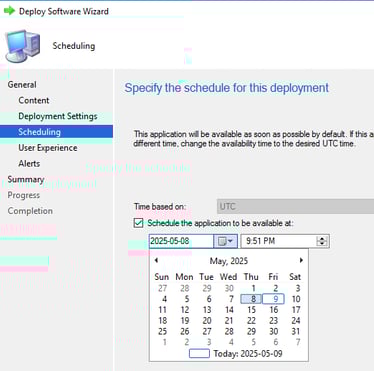Select Completion wizard step

pos(30,211)
